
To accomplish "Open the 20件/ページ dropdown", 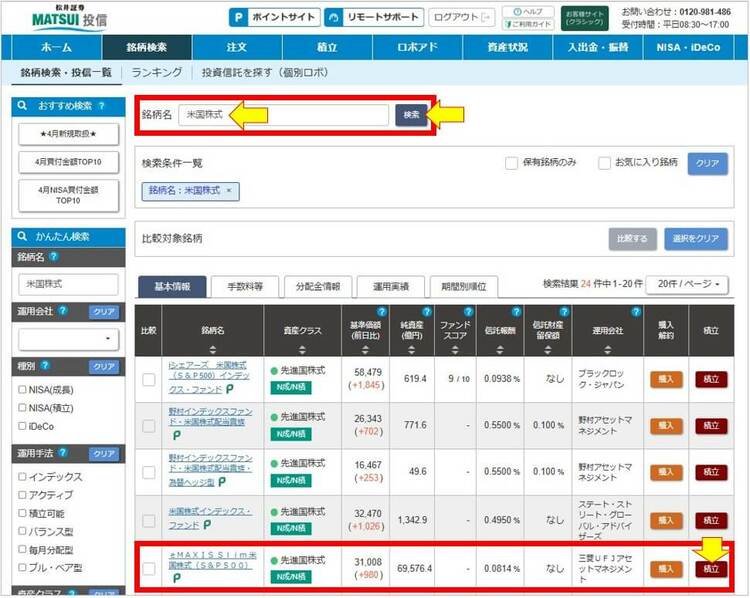I will point(687,284).
